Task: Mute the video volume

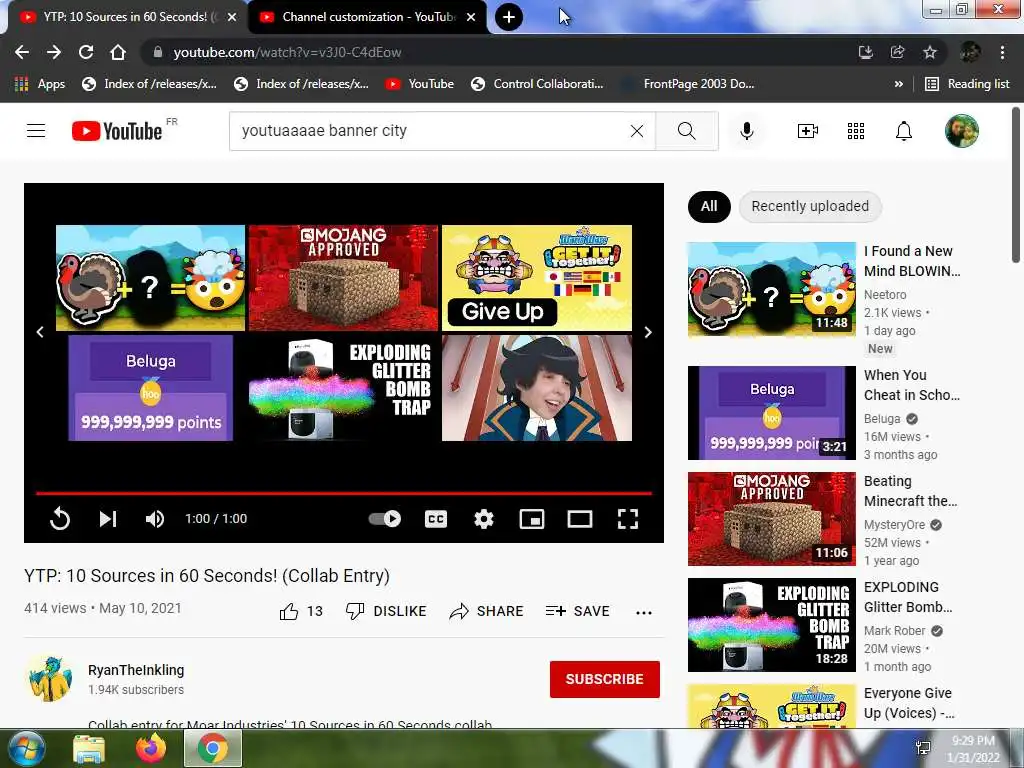Action: point(154,519)
